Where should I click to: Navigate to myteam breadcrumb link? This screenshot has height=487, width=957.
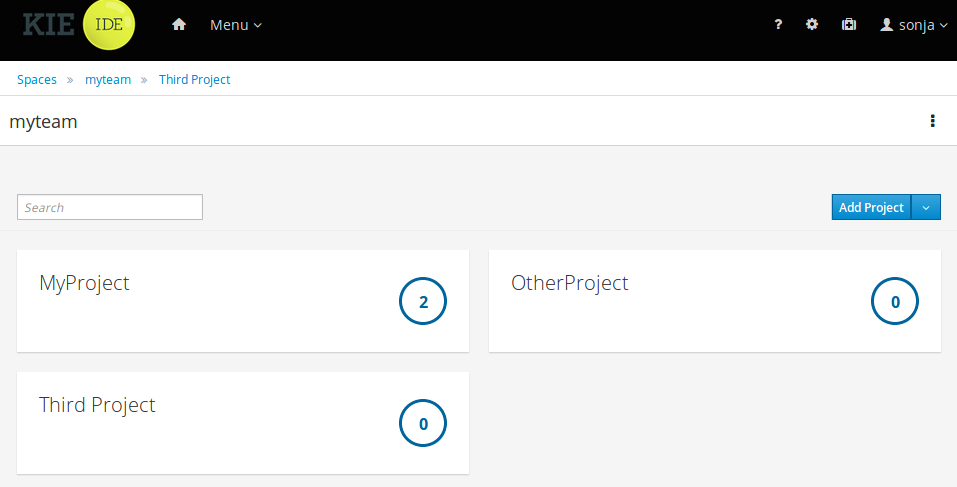point(108,79)
